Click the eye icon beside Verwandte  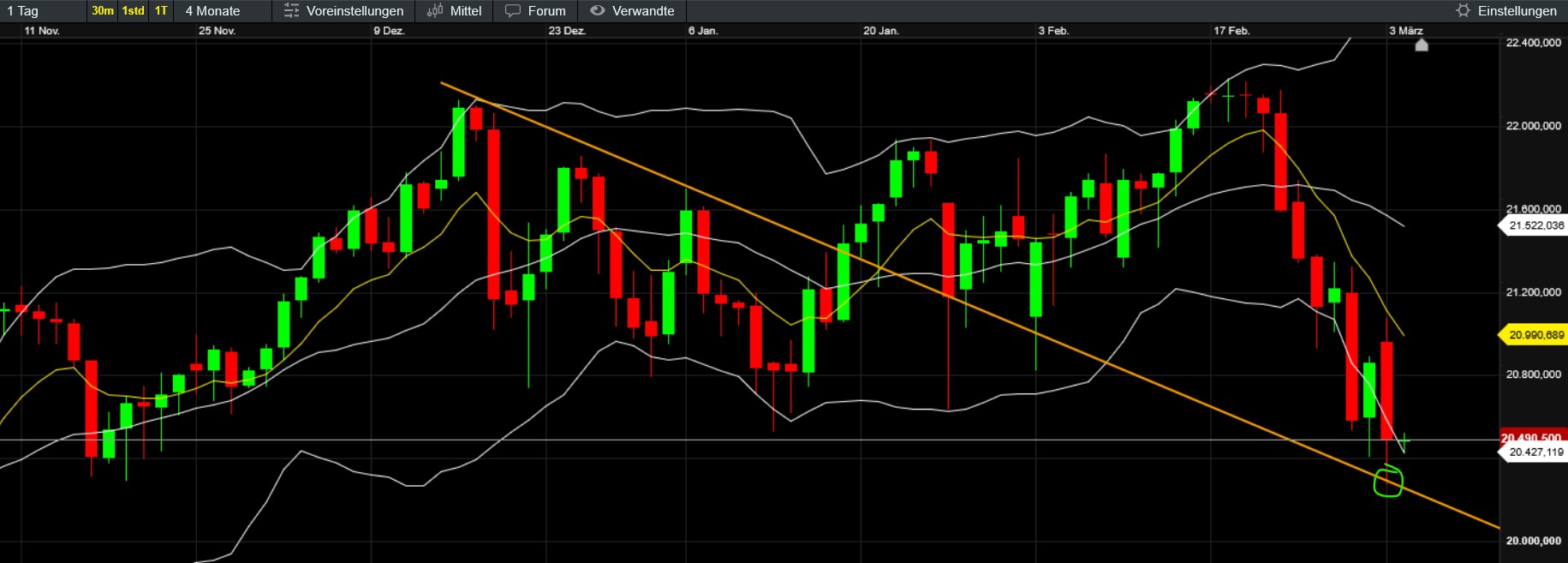pyautogui.click(x=598, y=11)
